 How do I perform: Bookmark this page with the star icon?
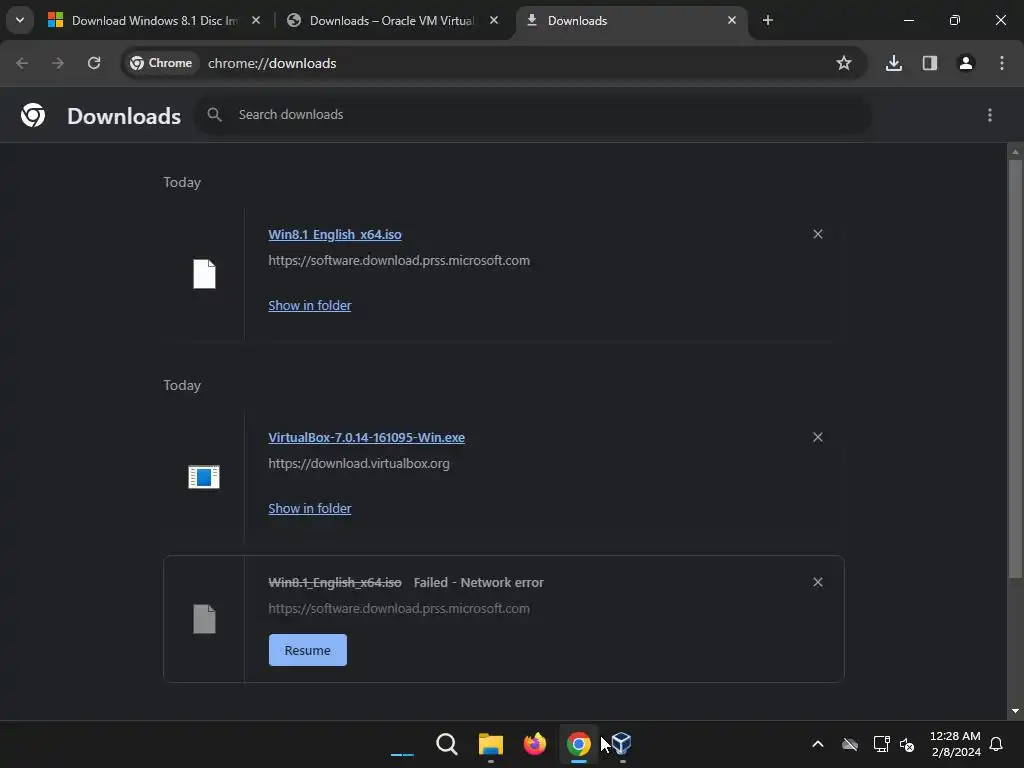(844, 63)
